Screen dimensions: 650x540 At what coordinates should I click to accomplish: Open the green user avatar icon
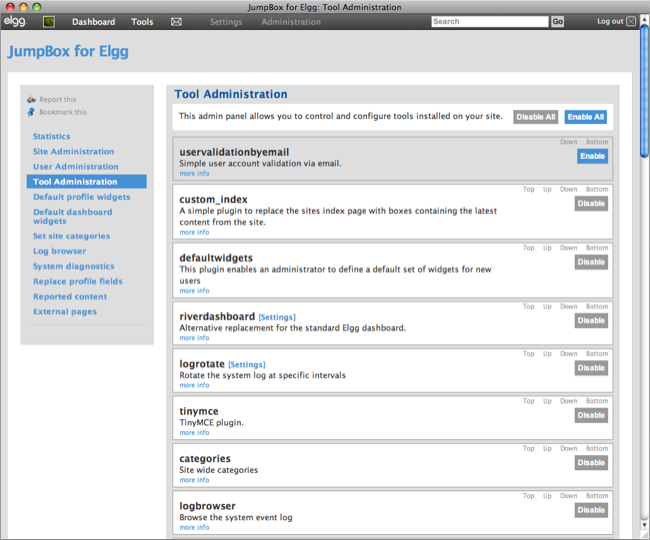(x=49, y=22)
